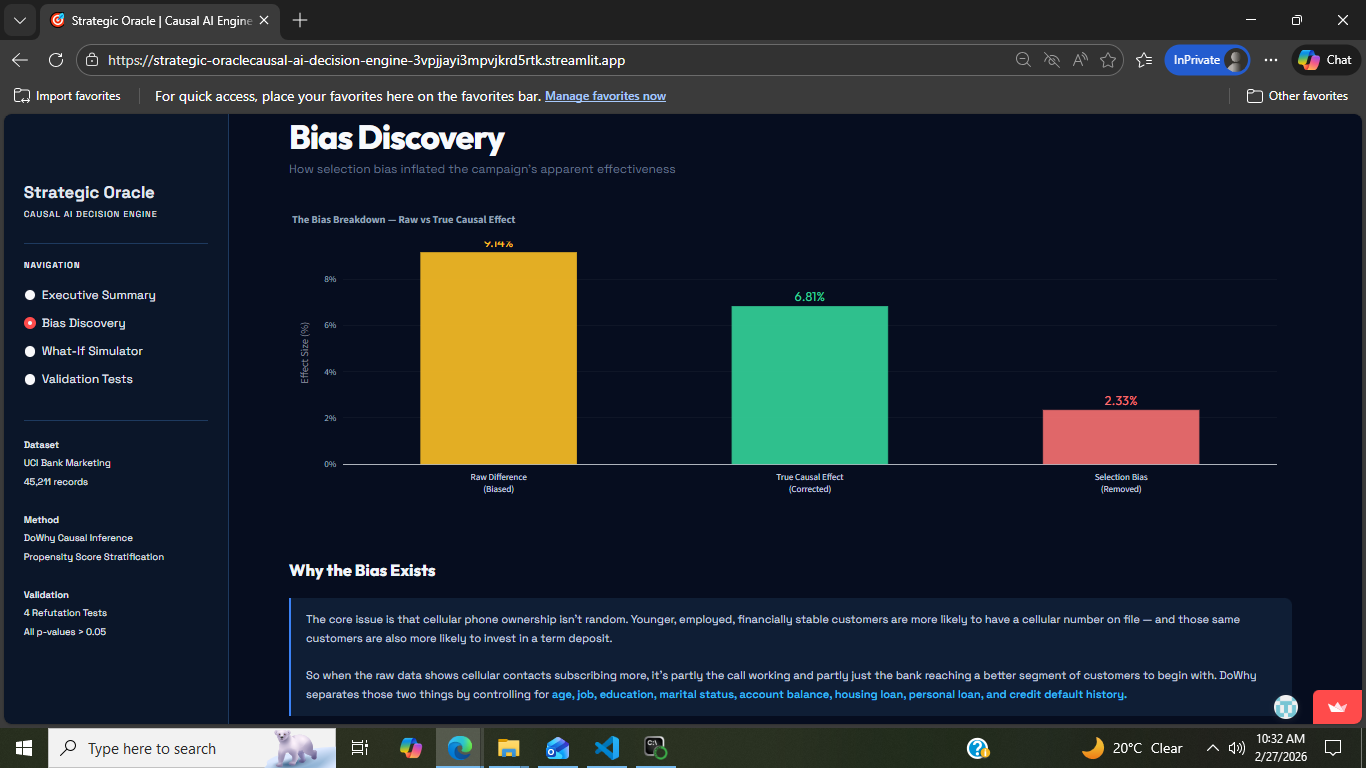Click the Why the Bias Exists heading
This screenshot has width=1366, height=768.
tap(362, 570)
